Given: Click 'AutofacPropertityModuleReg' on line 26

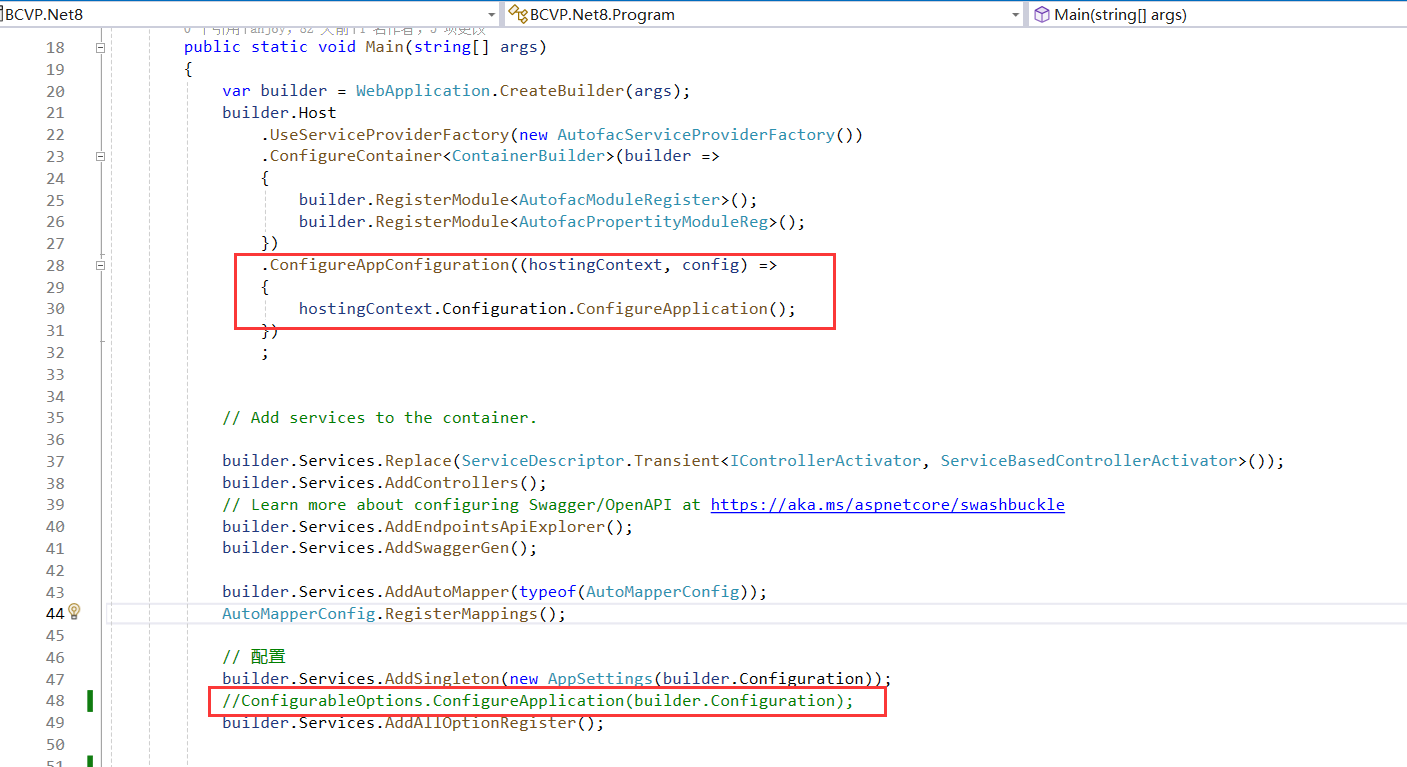Looking at the screenshot, I should 643,221.
